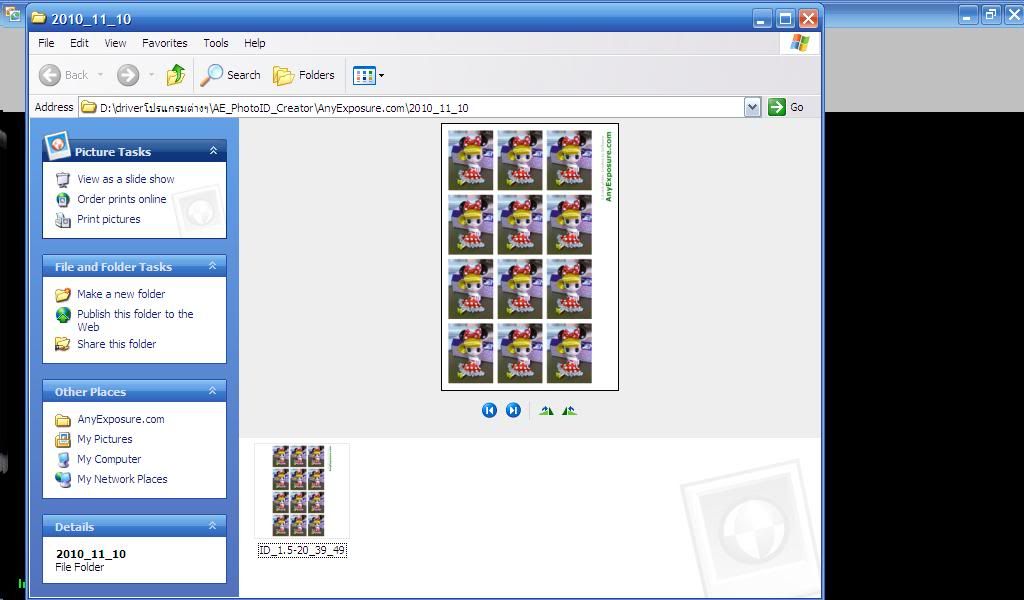Viewport: 1024px width, 600px height.
Task: Rotate the picture counterclockwise
Action: pyautogui.click(x=569, y=411)
